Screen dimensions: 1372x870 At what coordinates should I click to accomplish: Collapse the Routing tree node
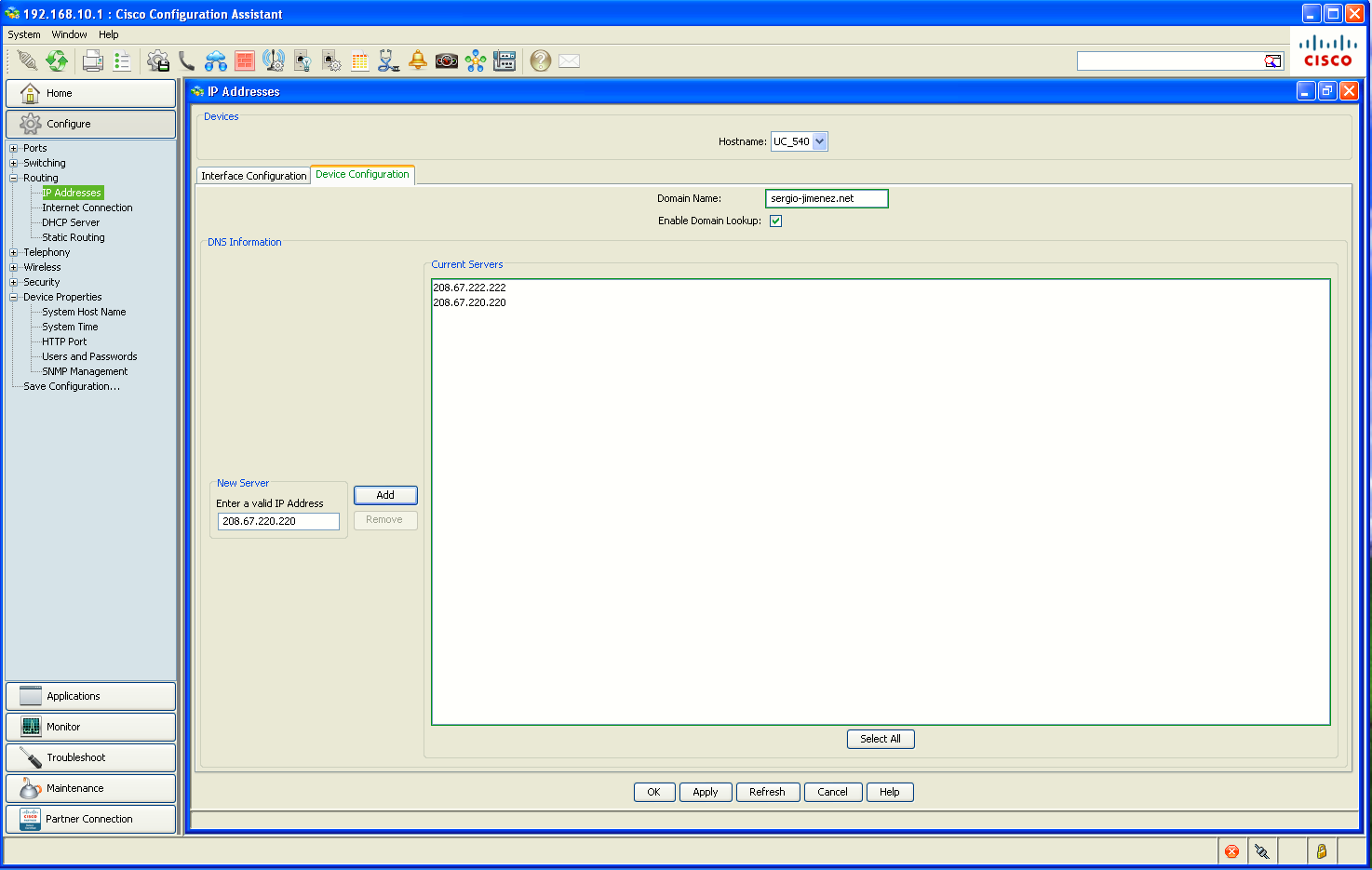tap(14, 178)
